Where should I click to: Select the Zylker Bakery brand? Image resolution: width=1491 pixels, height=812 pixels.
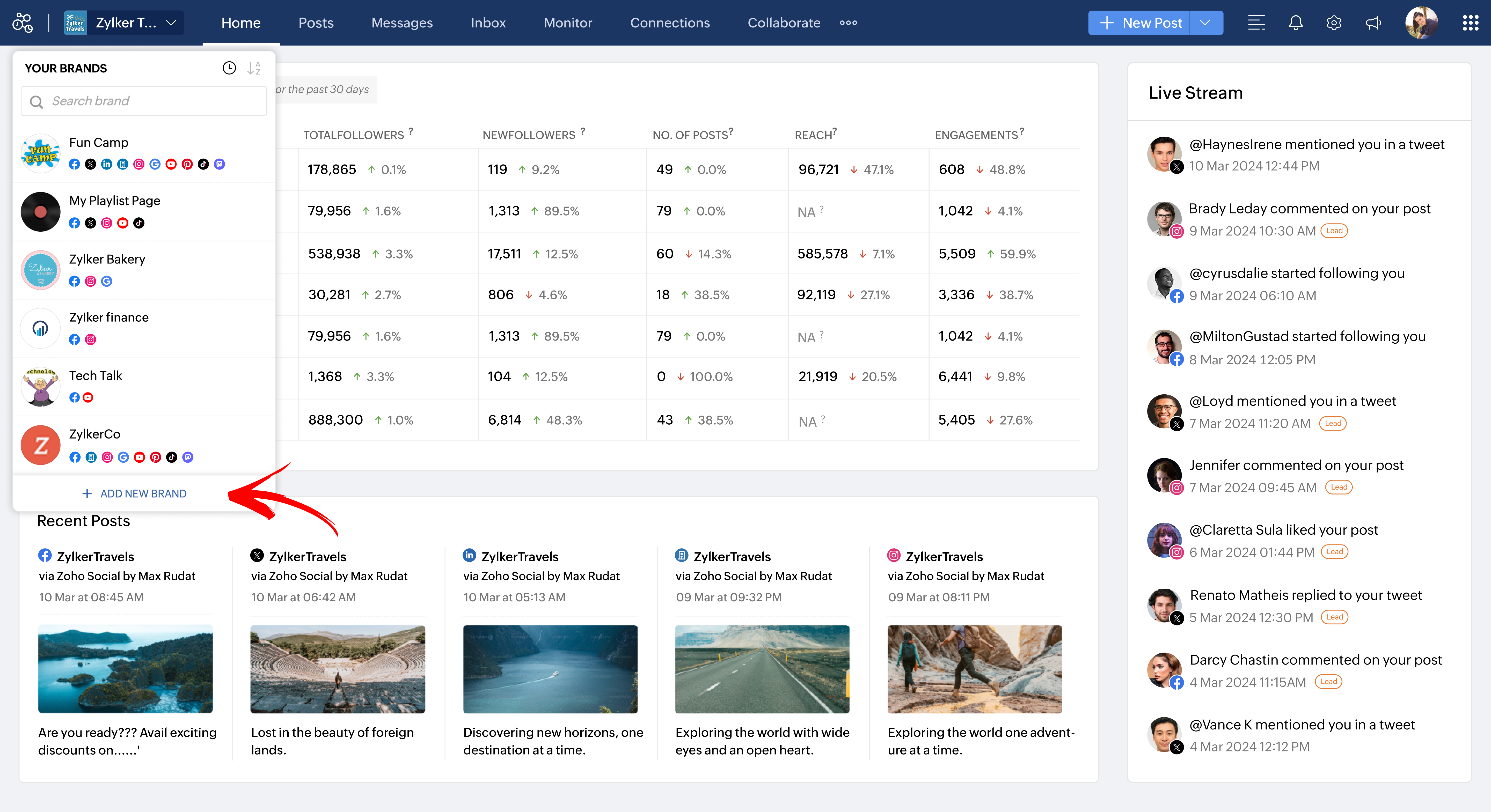point(107,259)
